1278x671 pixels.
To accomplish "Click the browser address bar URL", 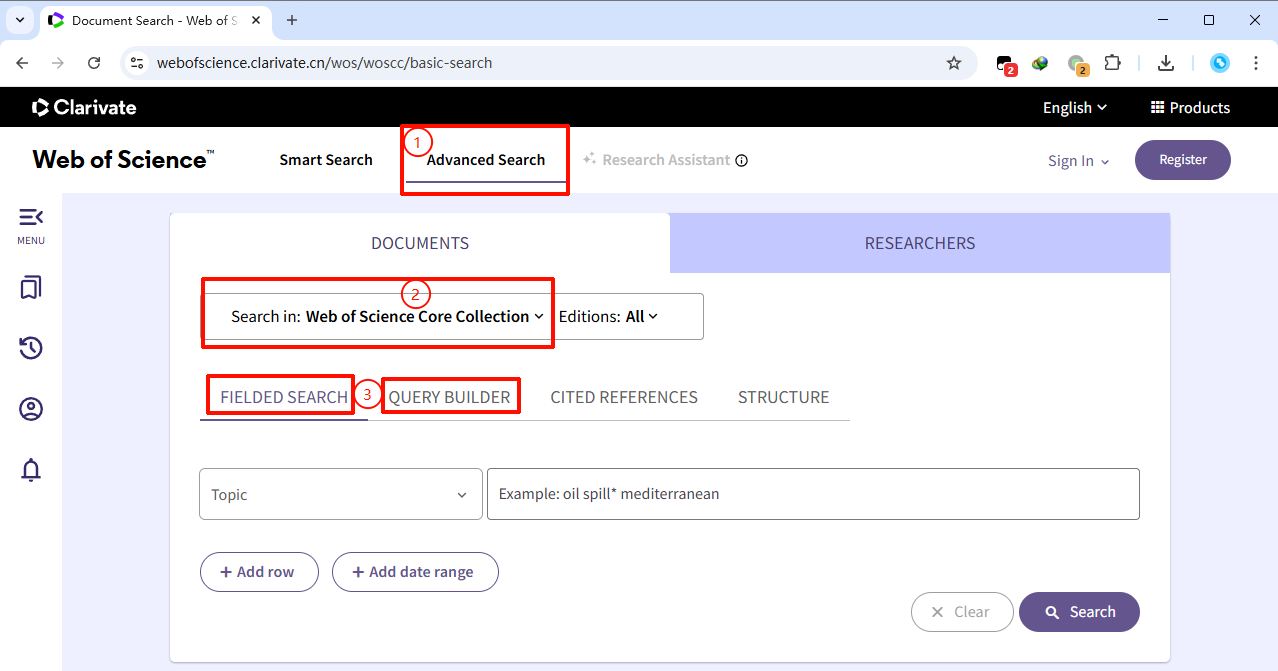I will (325, 63).
